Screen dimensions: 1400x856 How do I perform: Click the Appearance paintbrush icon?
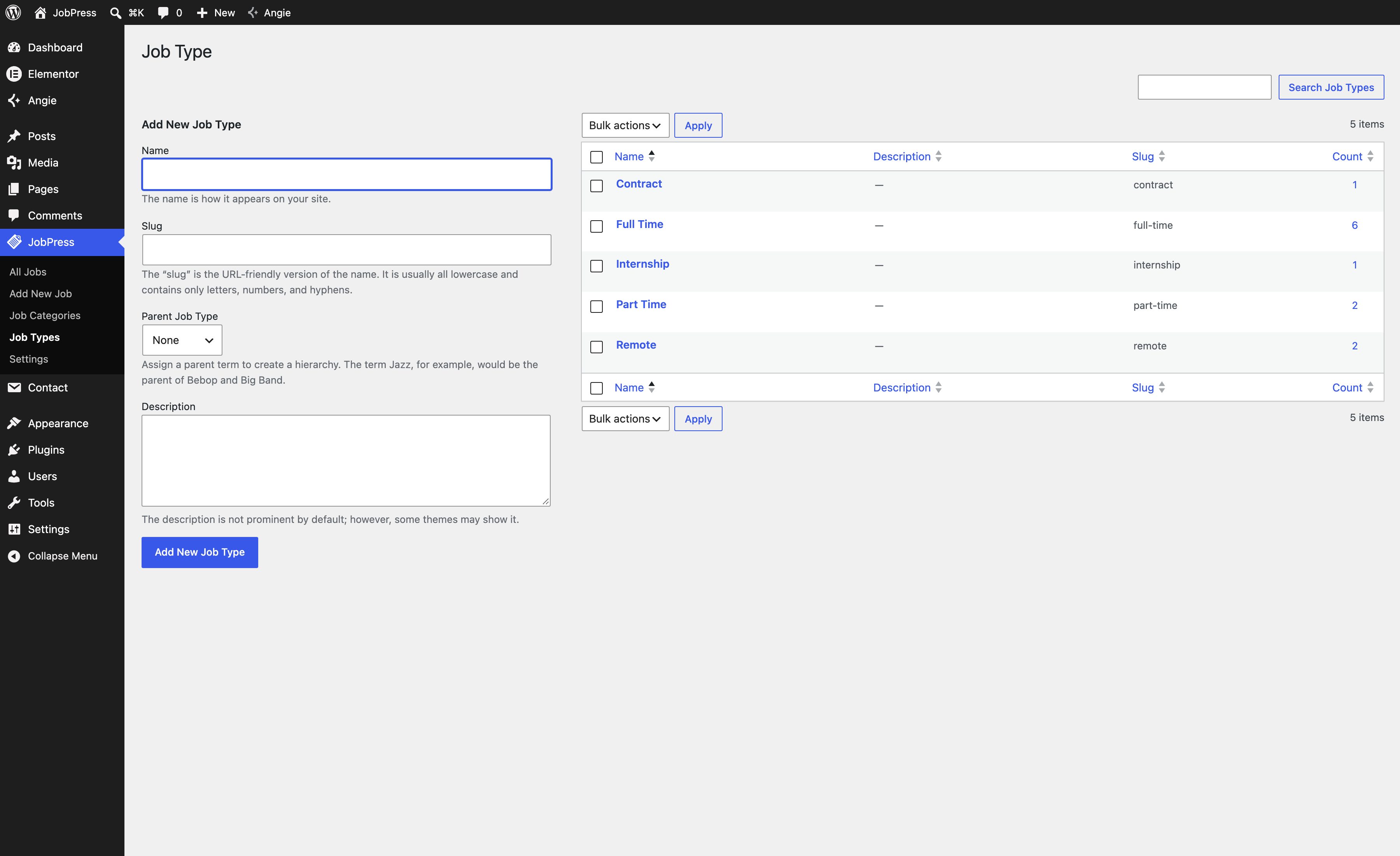point(14,423)
